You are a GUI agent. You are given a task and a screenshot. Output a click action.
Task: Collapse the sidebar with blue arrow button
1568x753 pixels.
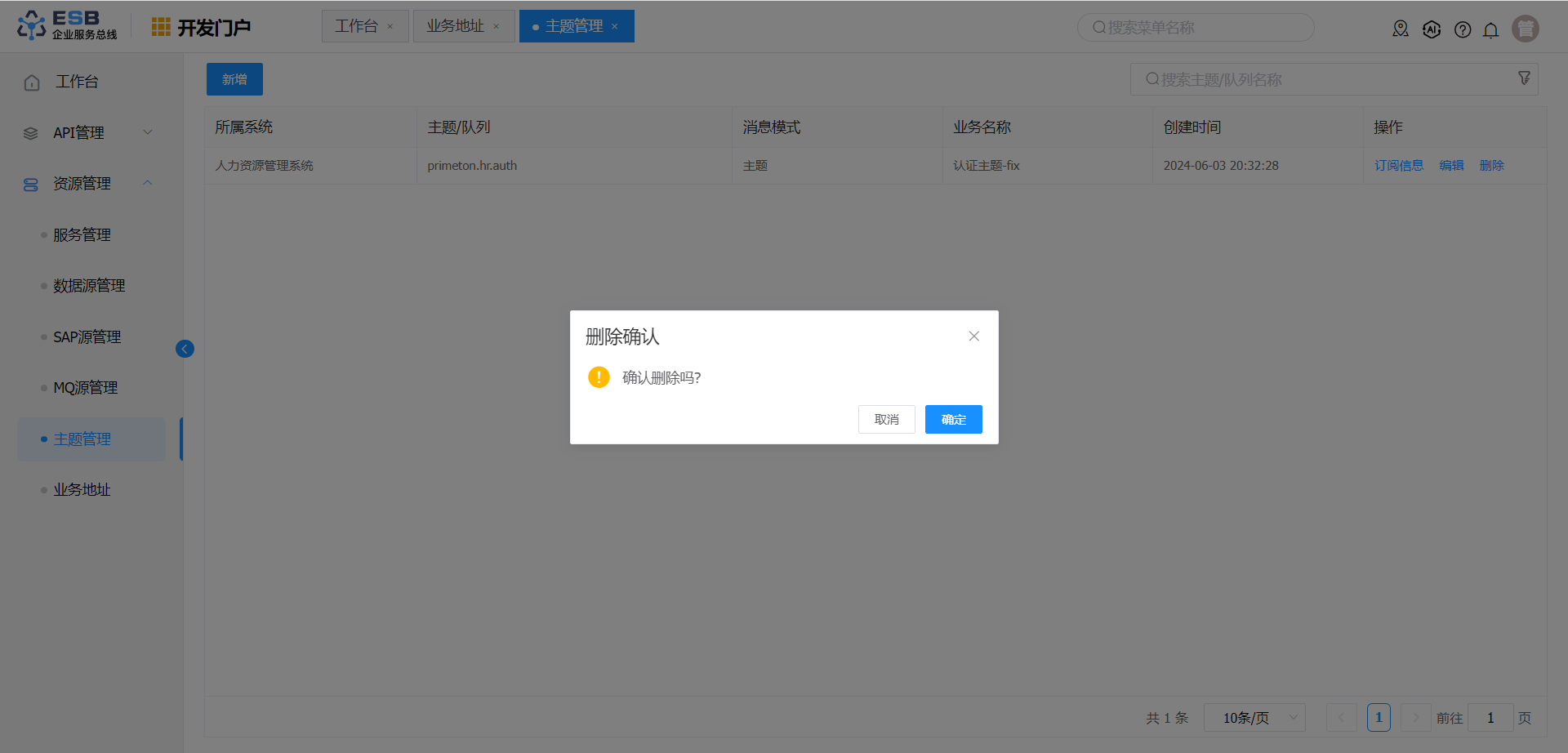pos(185,350)
